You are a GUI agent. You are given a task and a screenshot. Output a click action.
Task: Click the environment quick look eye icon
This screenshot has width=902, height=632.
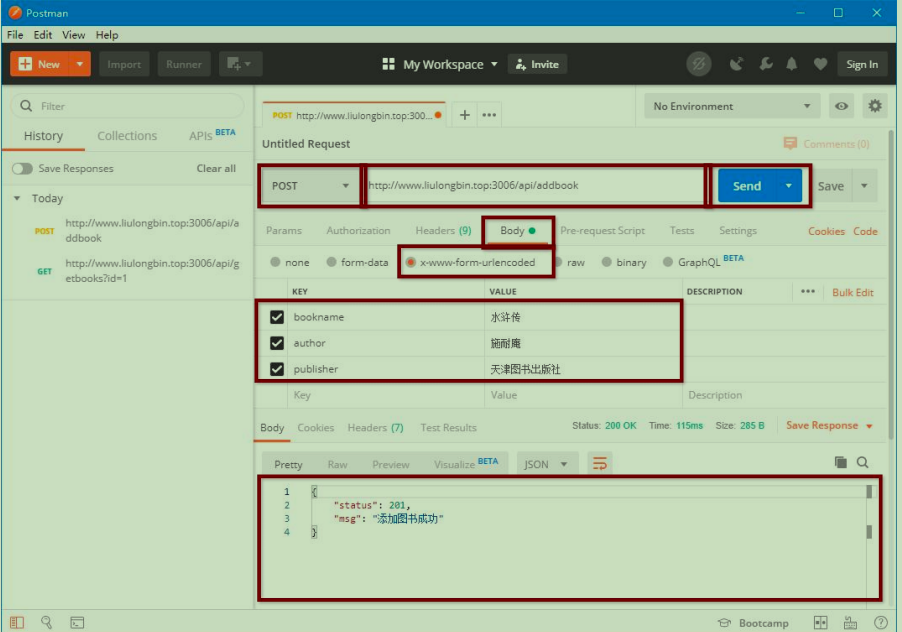(x=841, y=106)
